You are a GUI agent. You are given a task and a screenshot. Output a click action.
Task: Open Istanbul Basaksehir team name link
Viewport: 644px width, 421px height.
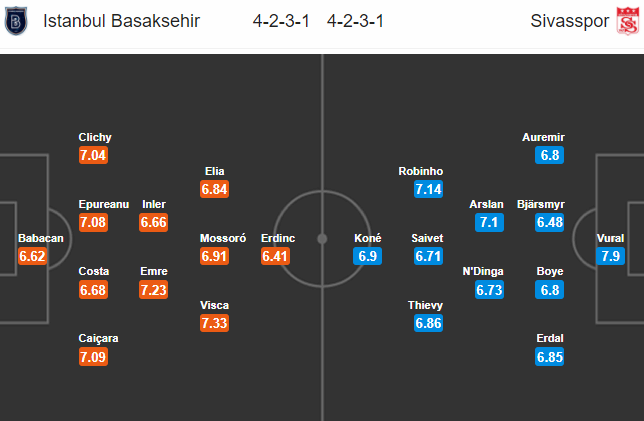pos(122,21)
